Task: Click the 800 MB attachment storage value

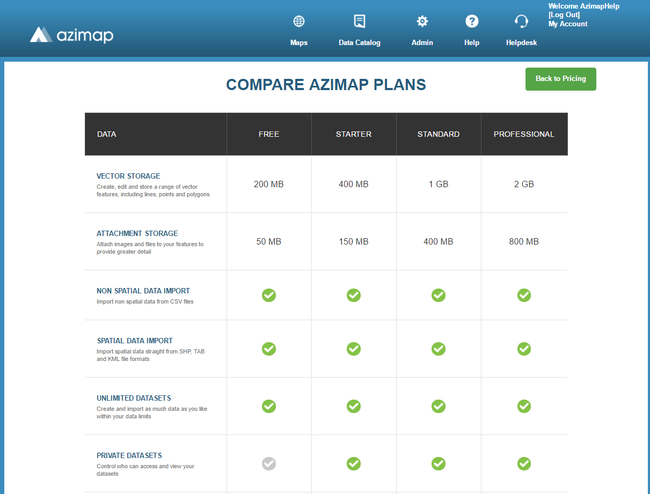Action: click(524, 242)
